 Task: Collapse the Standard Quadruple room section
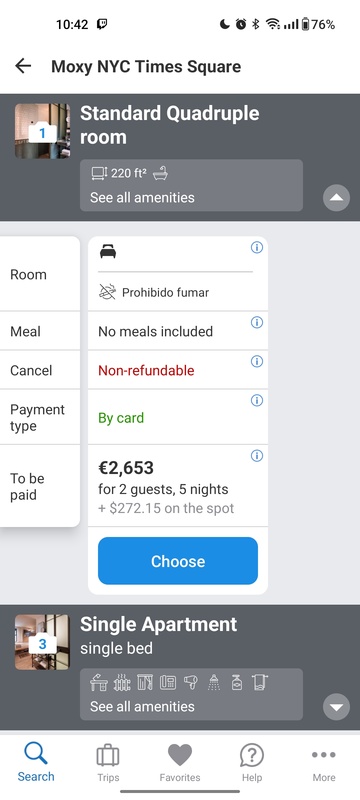[337, 198]
